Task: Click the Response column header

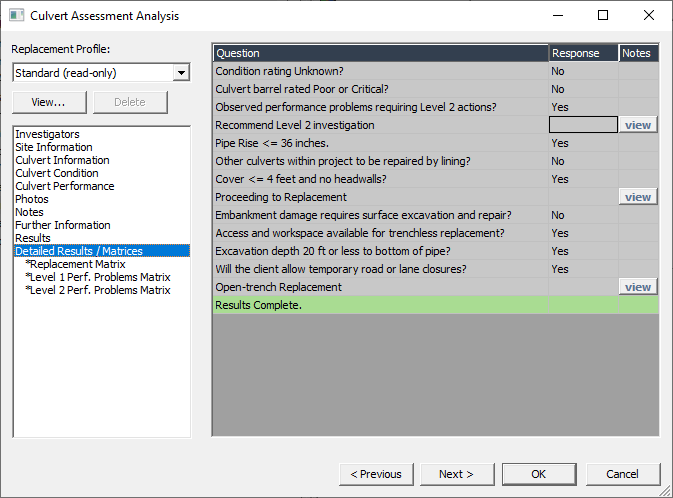Action: tap(583, 53)
